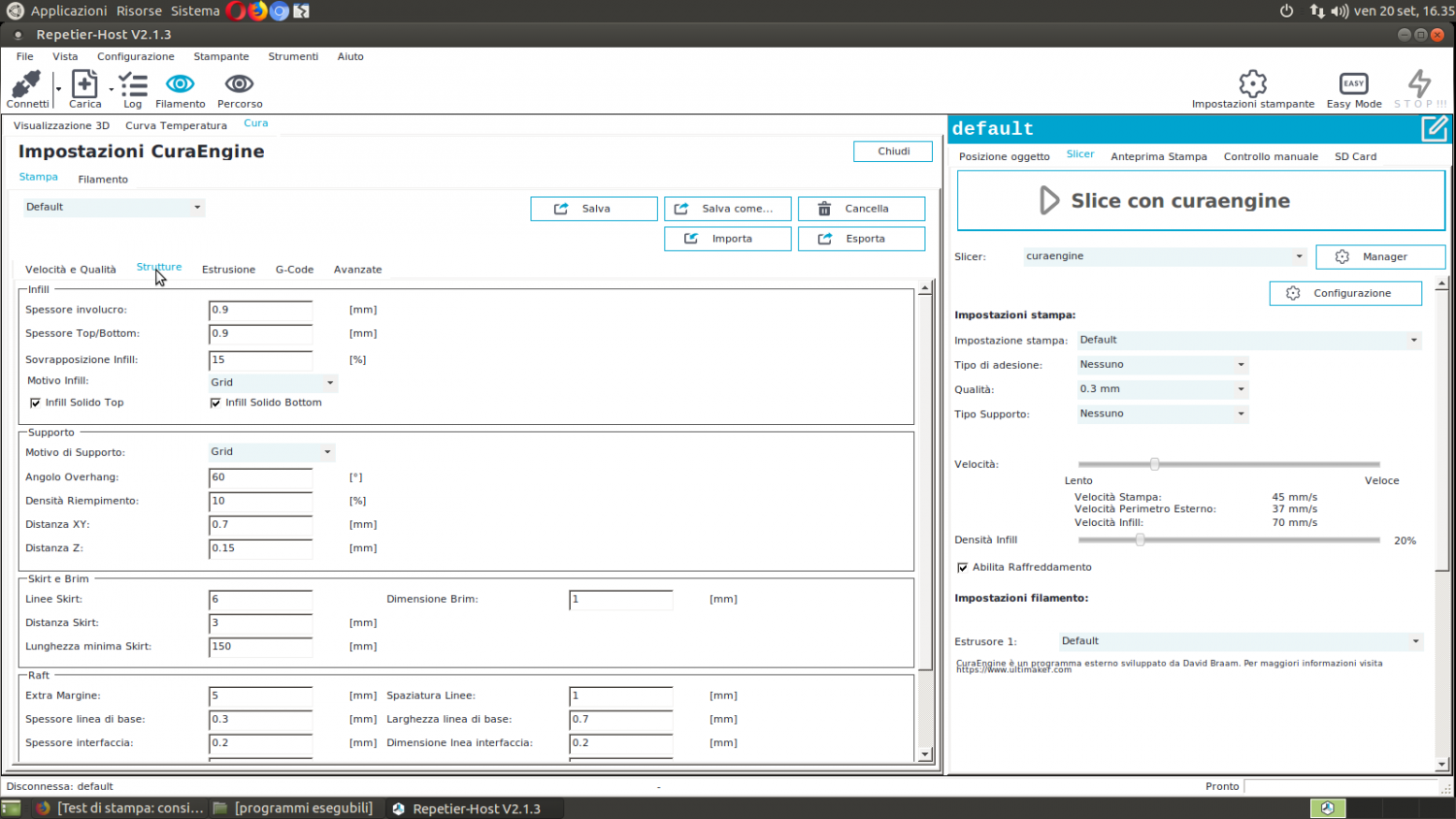Show desktop icon in bottom panel
This screenshot has height=819, width=1456.
[11, 808]
